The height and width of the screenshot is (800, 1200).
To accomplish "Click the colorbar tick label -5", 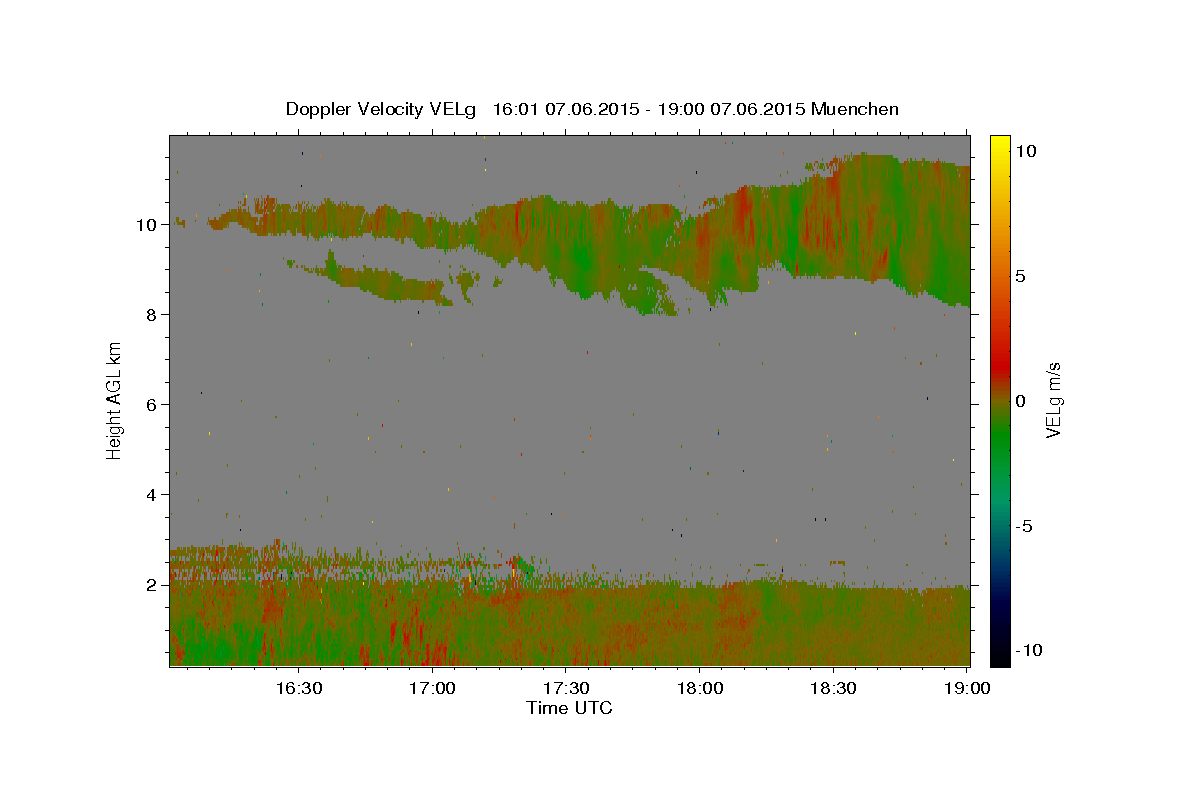I will [x=1022, y=526].
